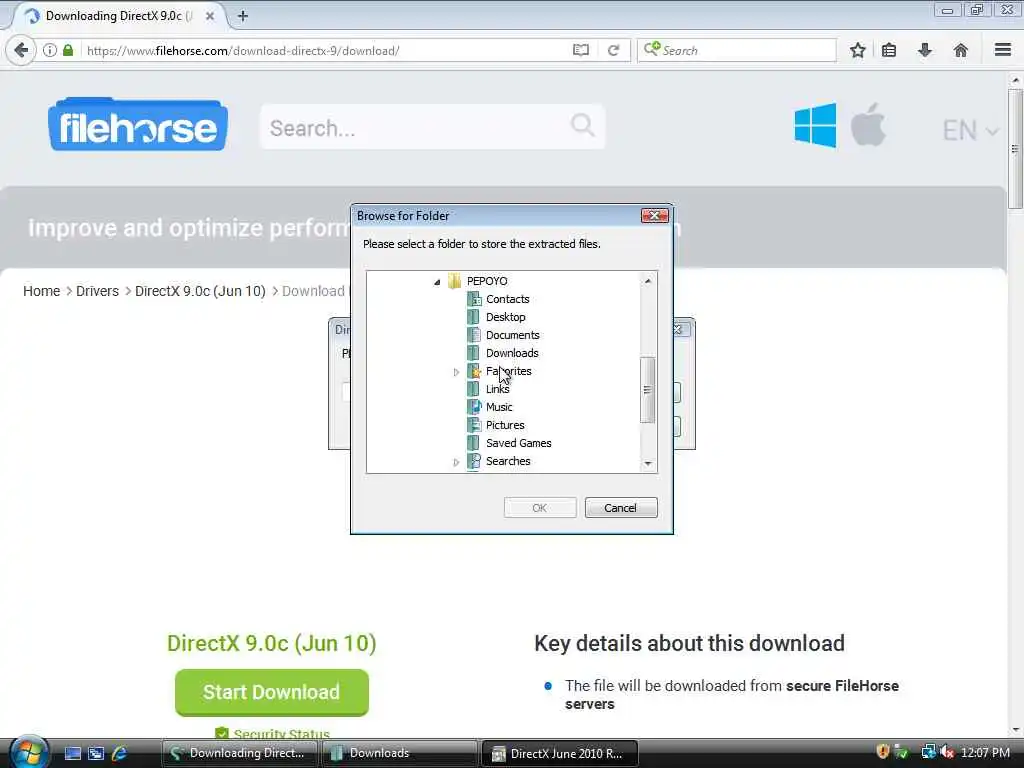Toggle reader view icon in address bar
This screenshot has width=1024, height=768.
tap(581, 50)
